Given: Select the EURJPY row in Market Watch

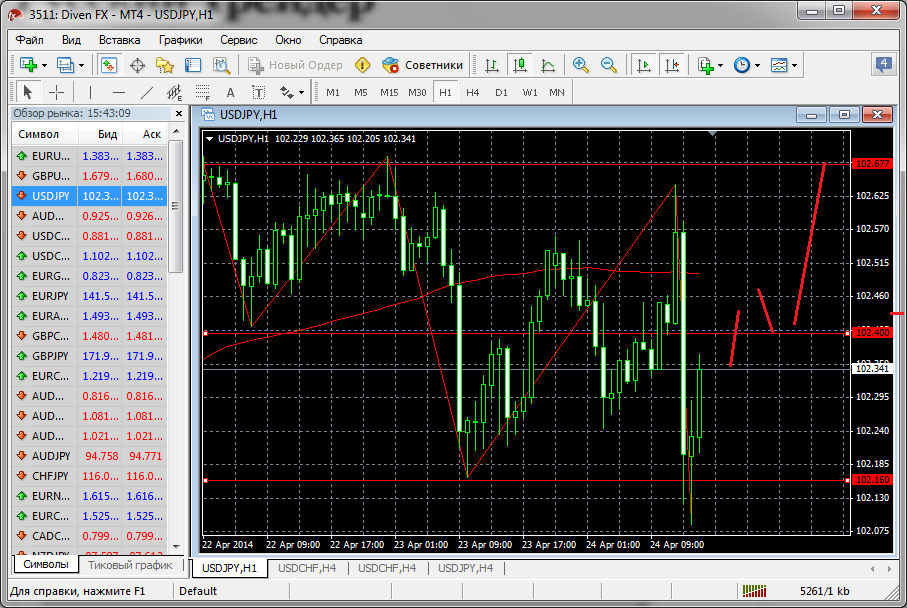Looking at the screenshot, I should pyautogui.click(x=89, y=296).
